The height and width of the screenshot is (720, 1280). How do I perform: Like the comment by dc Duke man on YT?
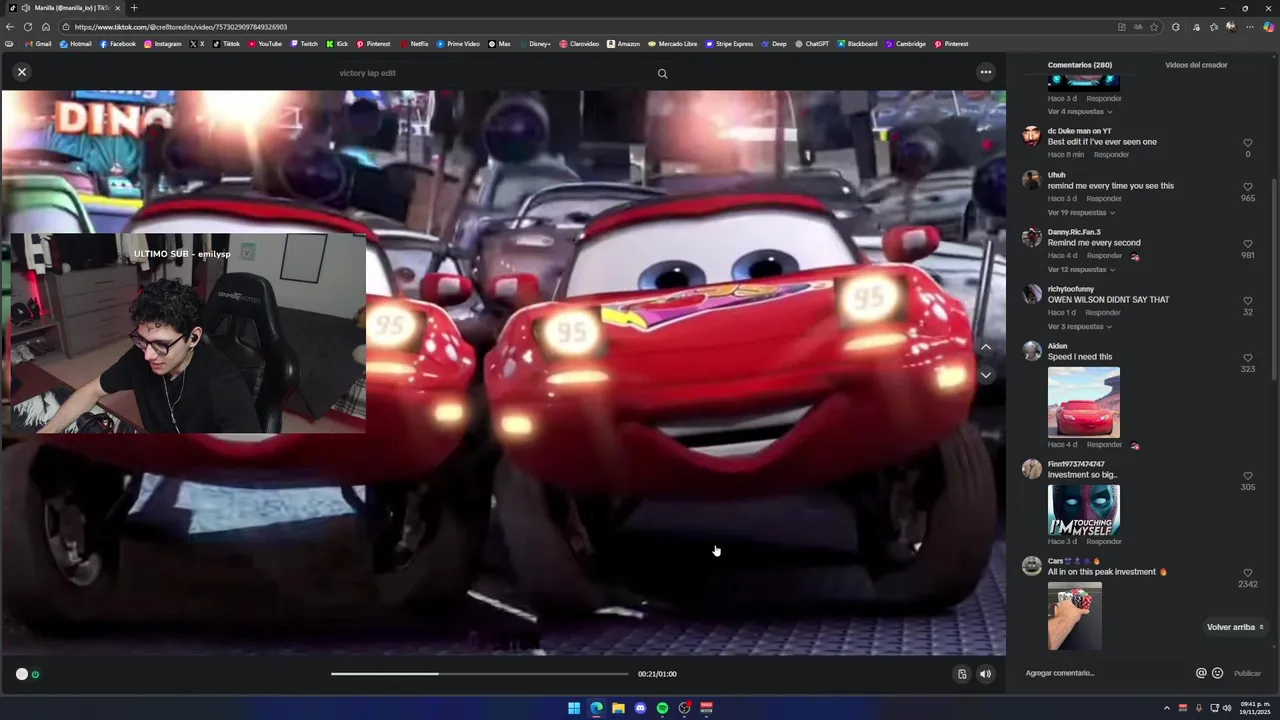tap(1247, 143)
